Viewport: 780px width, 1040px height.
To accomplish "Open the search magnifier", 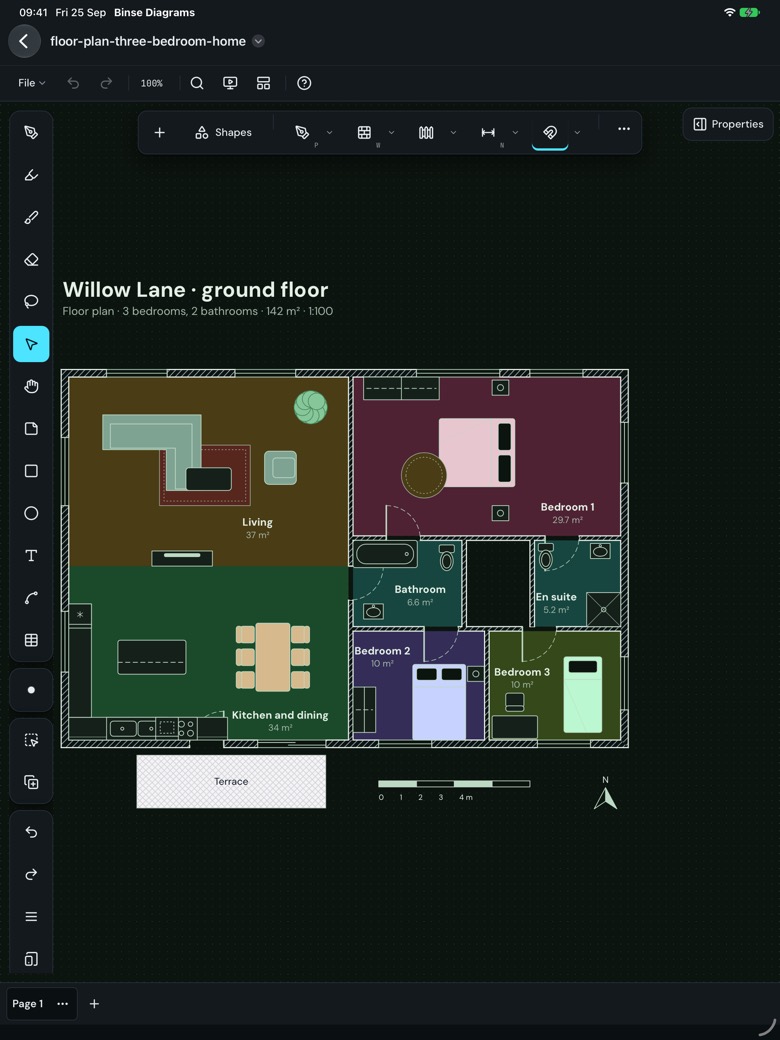I will (x=197, y=83).
